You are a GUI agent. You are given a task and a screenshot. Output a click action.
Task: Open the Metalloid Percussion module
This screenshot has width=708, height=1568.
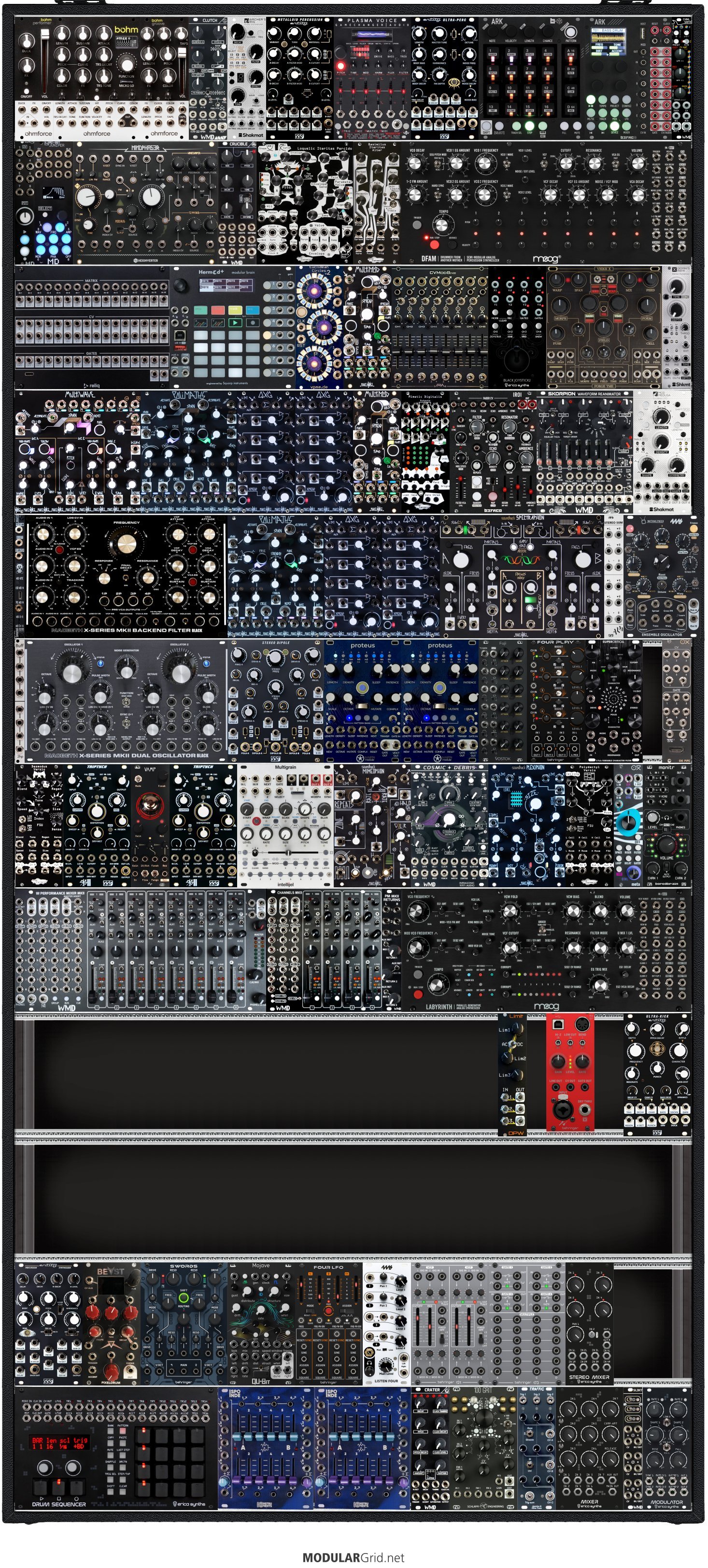(300, 79)
